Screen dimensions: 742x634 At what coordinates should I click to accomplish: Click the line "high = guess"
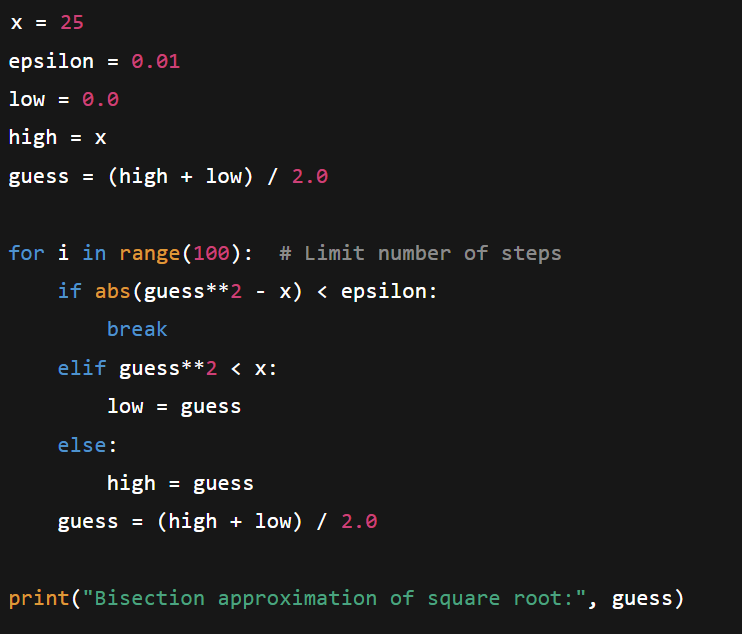(180, 484)
